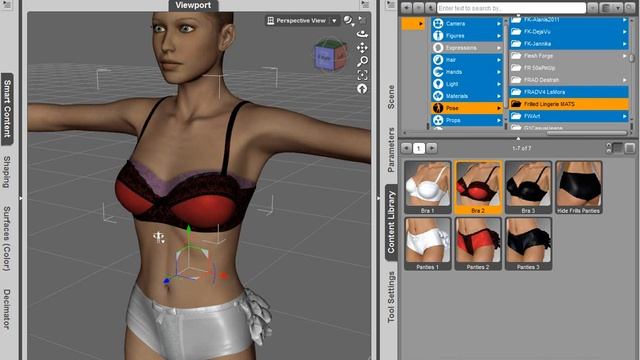
Task: Expand the Flesh Forge folder arrow
Action: click(624, 56)
